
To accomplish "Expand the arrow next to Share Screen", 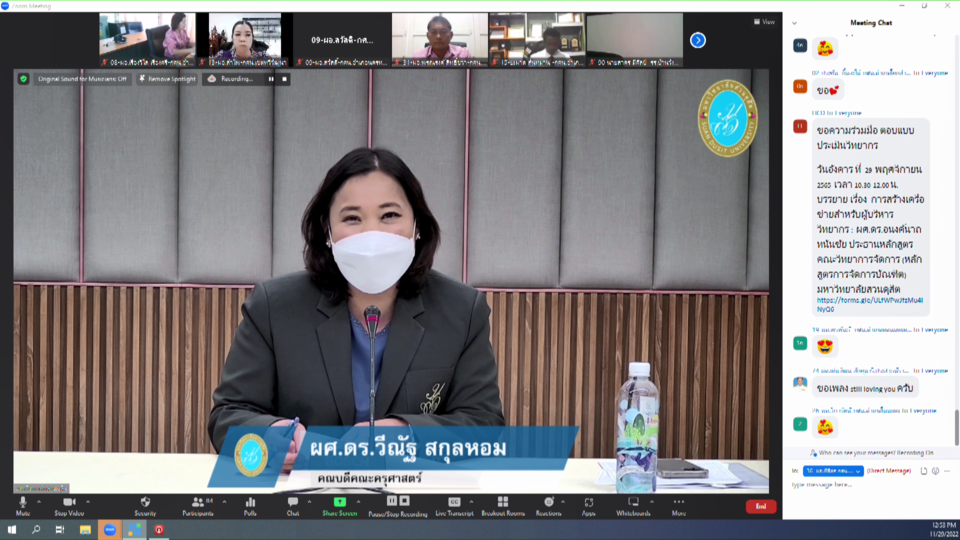I will (x=358, y=501).
